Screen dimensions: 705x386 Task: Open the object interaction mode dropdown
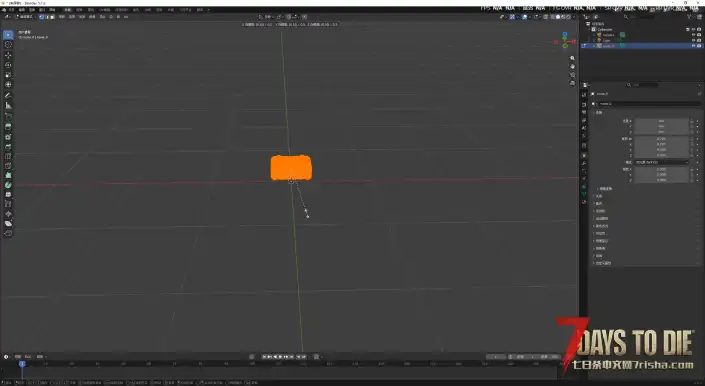tap(25, 17)
